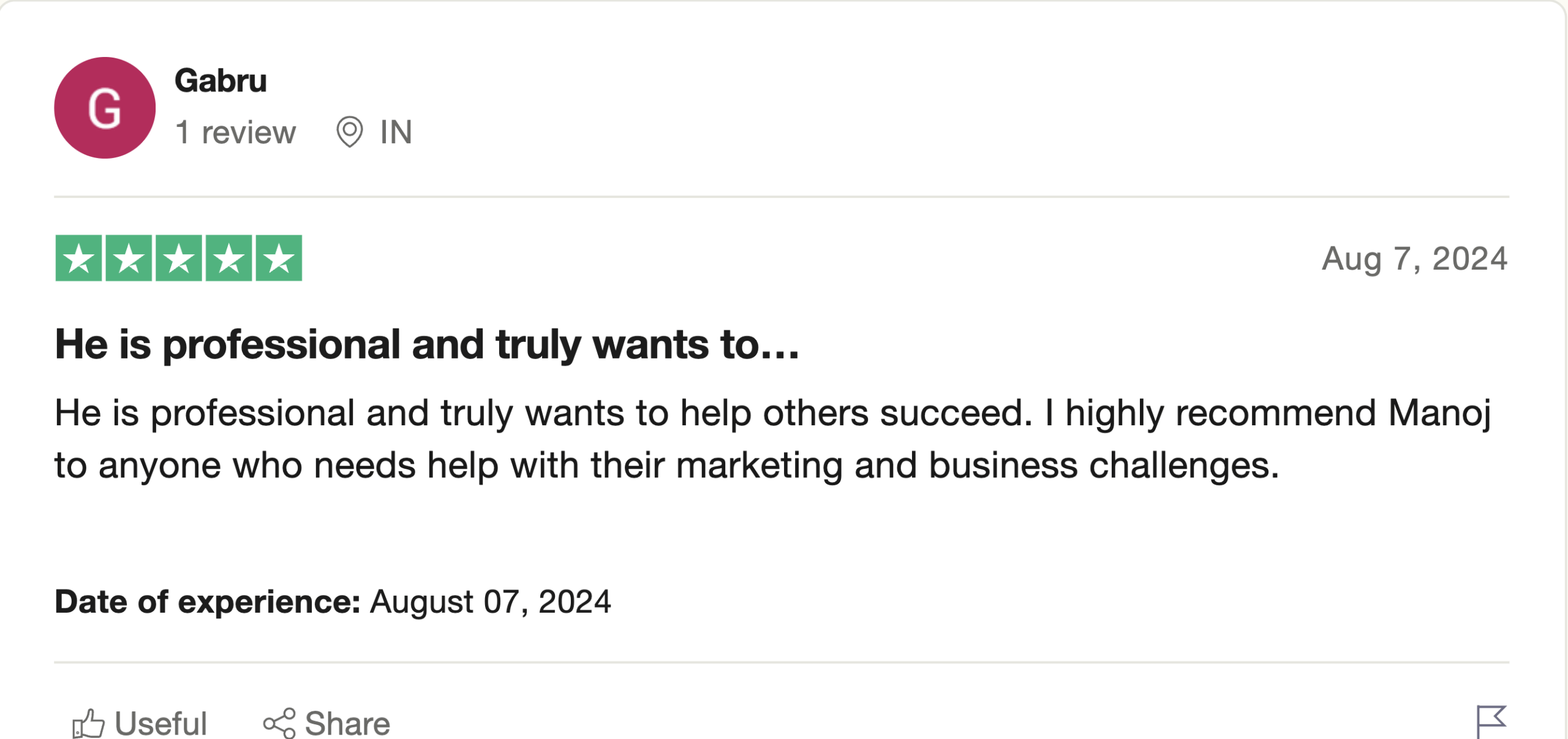
Task: Click the "1 review" count text
Action: click(x=236, y=132)
